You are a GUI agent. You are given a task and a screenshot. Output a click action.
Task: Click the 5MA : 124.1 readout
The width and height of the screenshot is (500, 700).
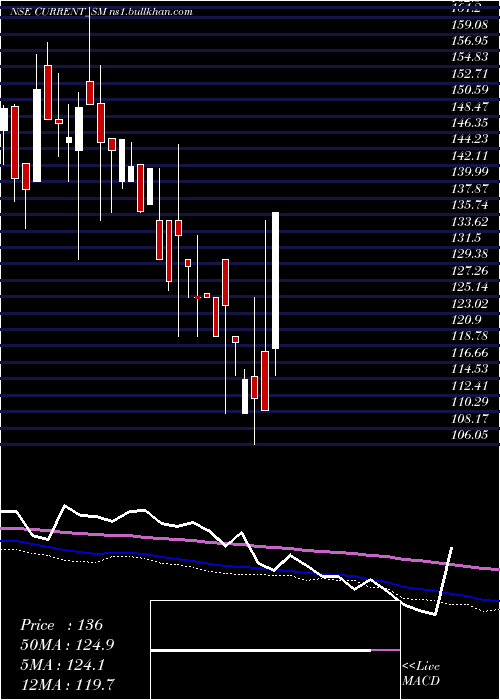(x=62, y=665)
